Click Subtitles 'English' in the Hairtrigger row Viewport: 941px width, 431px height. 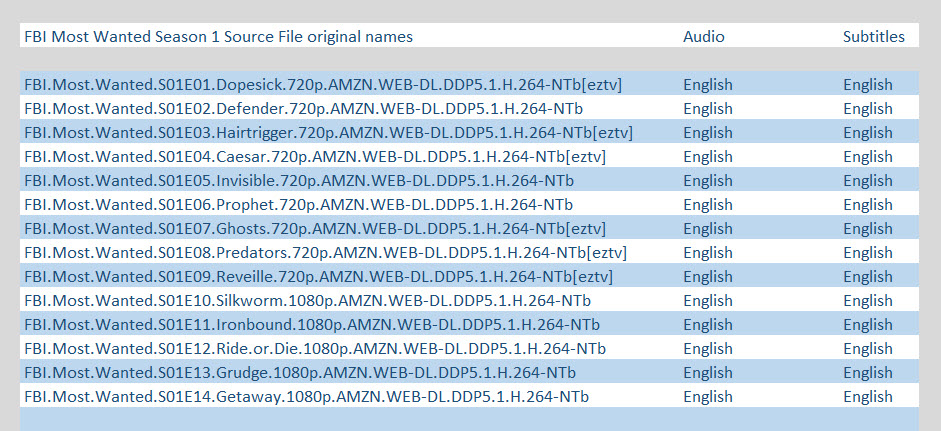pyautogui.click(x=868, y=133)
